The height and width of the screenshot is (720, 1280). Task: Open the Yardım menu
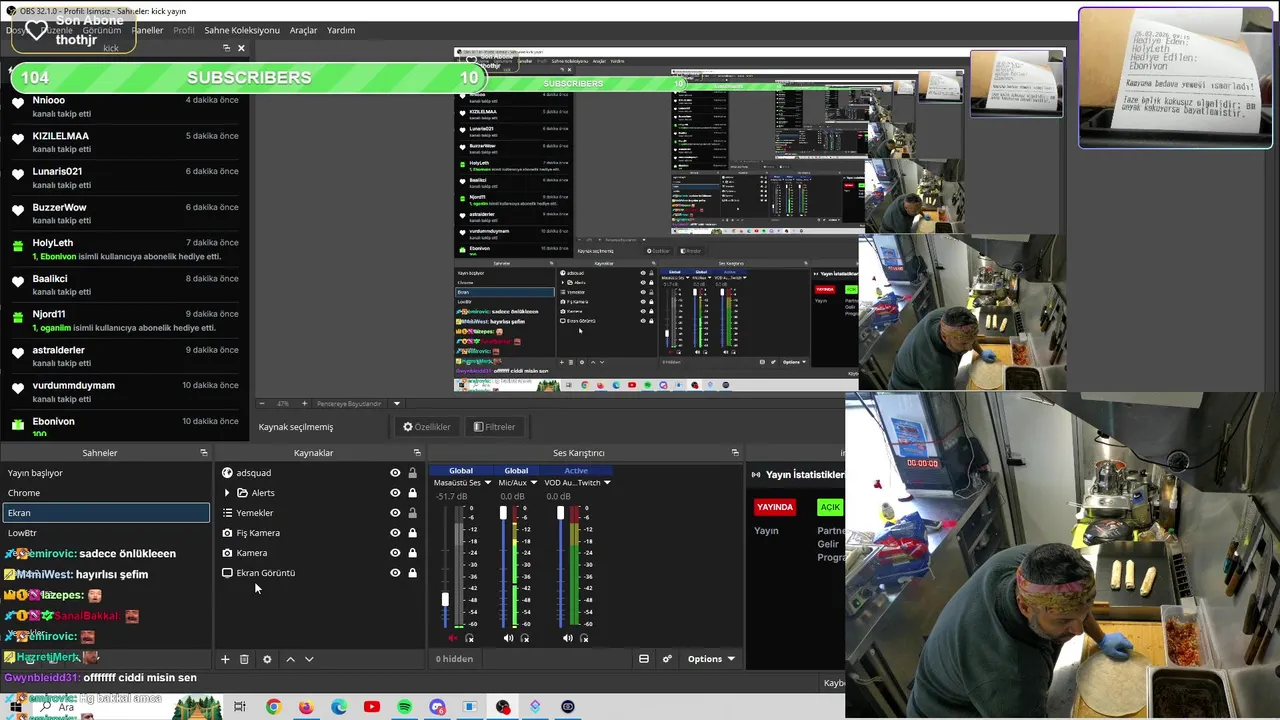(341, 30)
